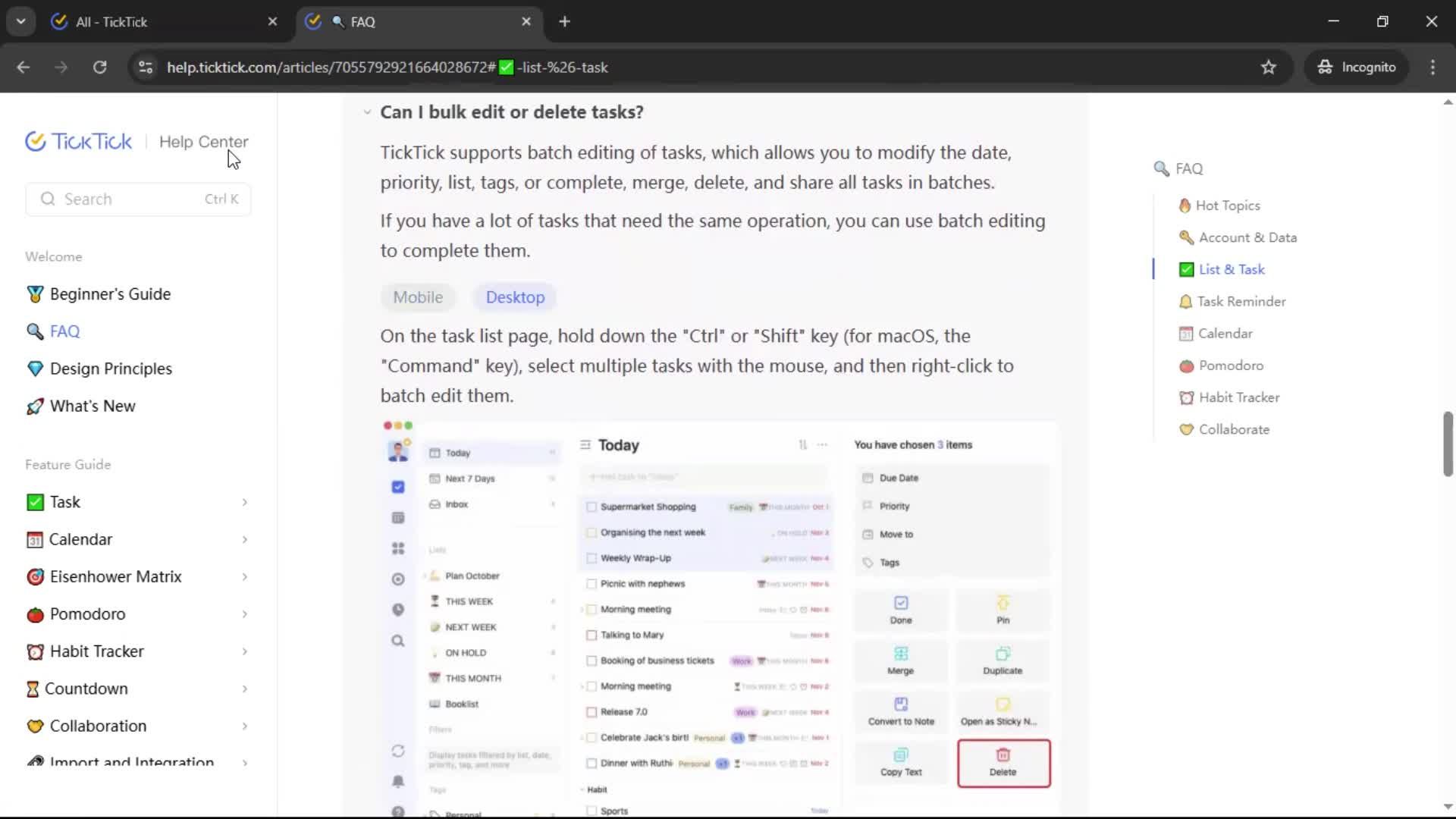
Task: Select the Desktop instructions tab
Action: [515, 297]
